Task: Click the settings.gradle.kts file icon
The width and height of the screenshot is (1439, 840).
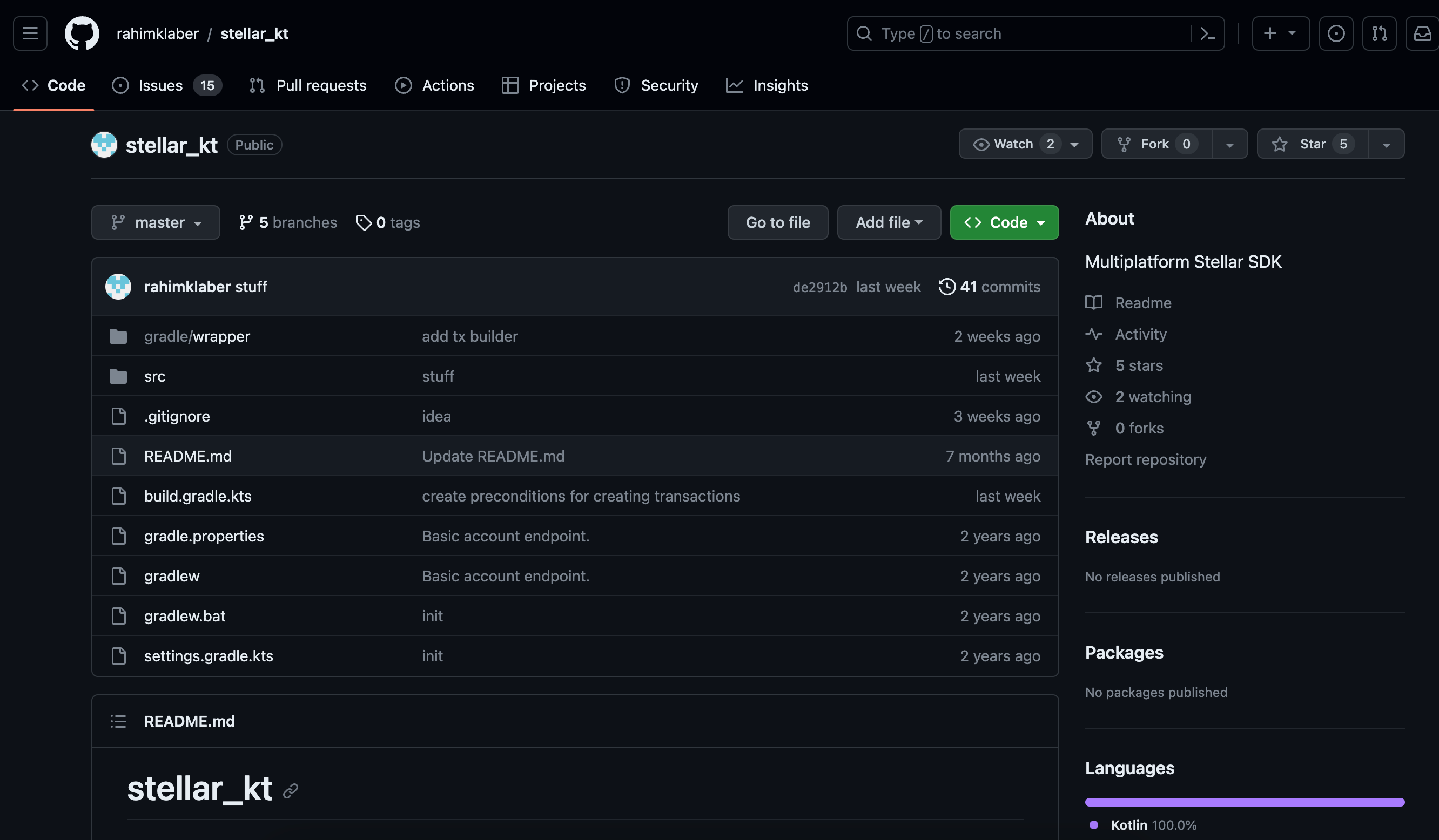Action: [119, 656]
